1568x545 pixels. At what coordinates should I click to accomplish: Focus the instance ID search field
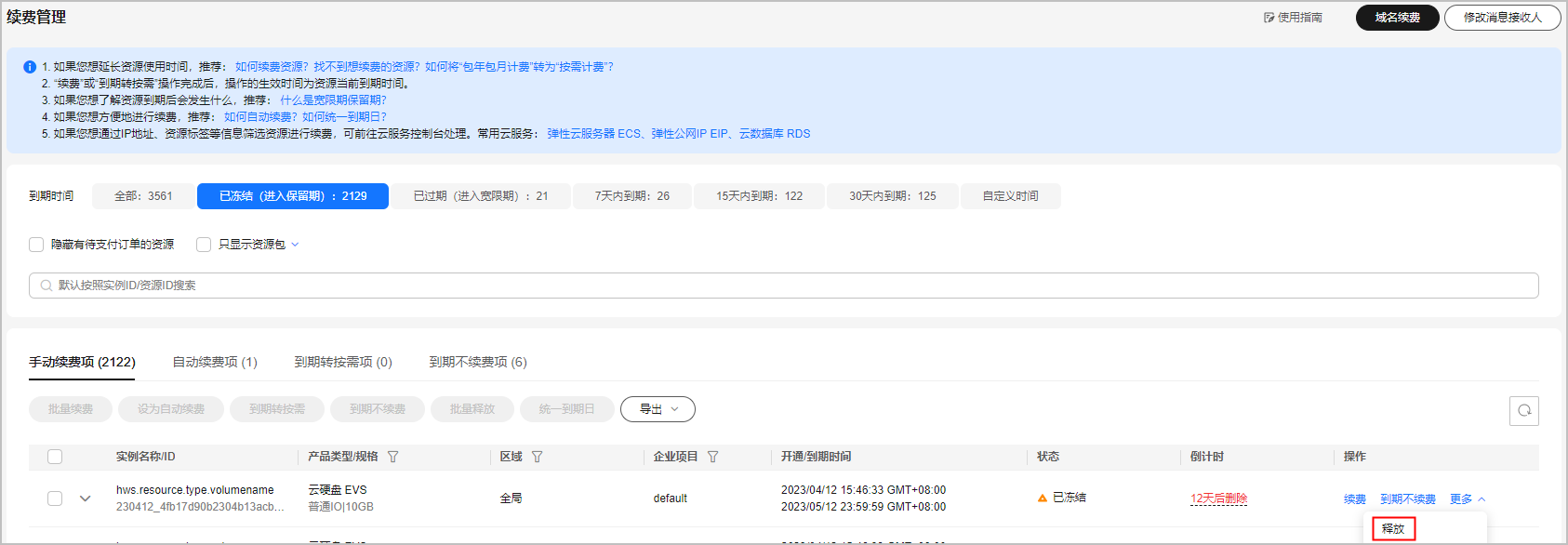(x=781, y=286)
